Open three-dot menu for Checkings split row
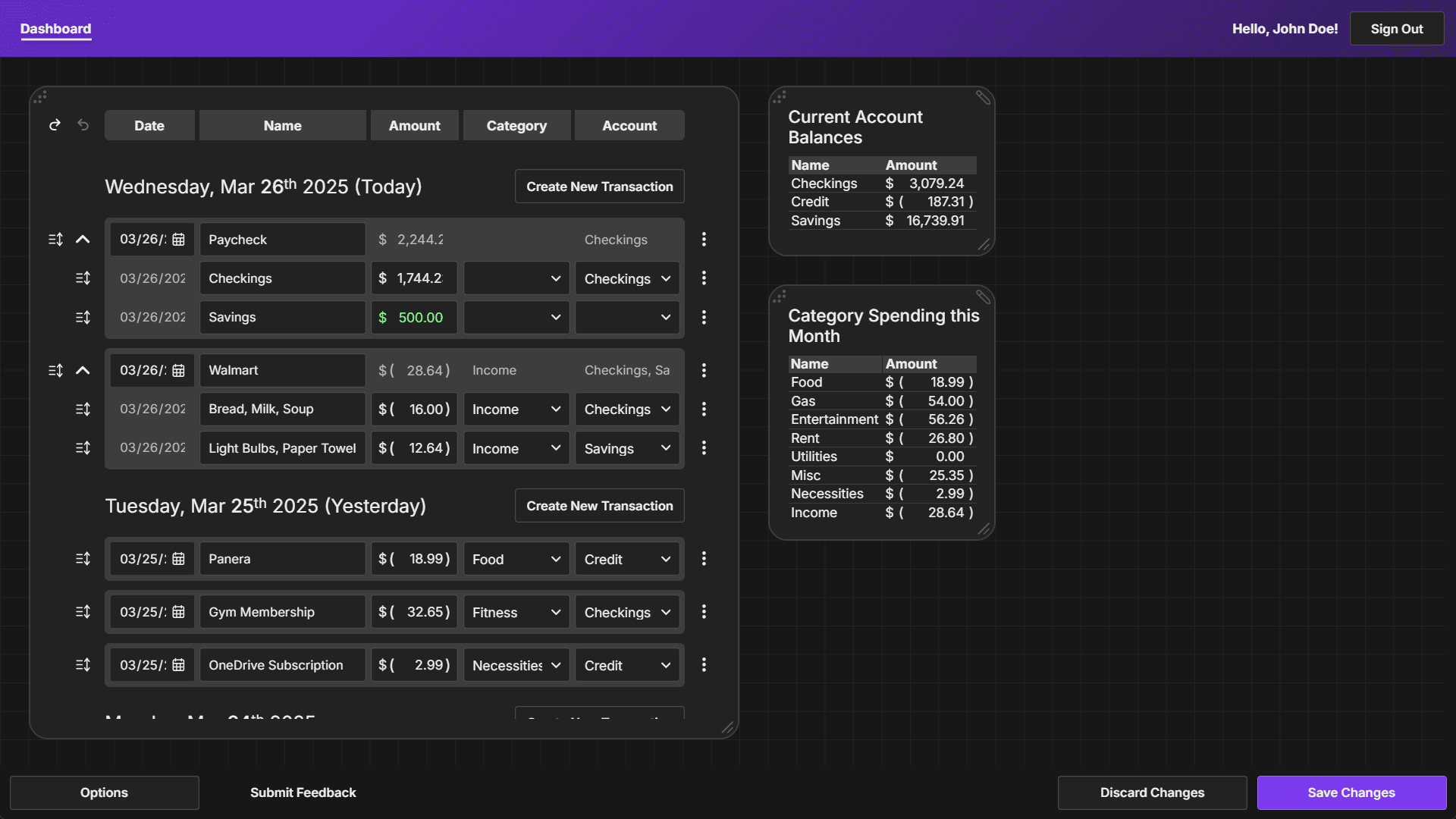Image resolution: width=1456 pixels, height=819 pixels. (x=704, y=278)
